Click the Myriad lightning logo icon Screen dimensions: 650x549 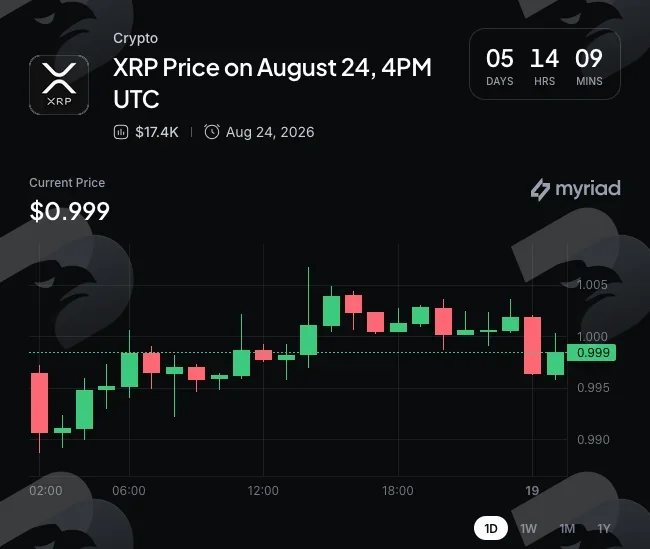(540, 190)
